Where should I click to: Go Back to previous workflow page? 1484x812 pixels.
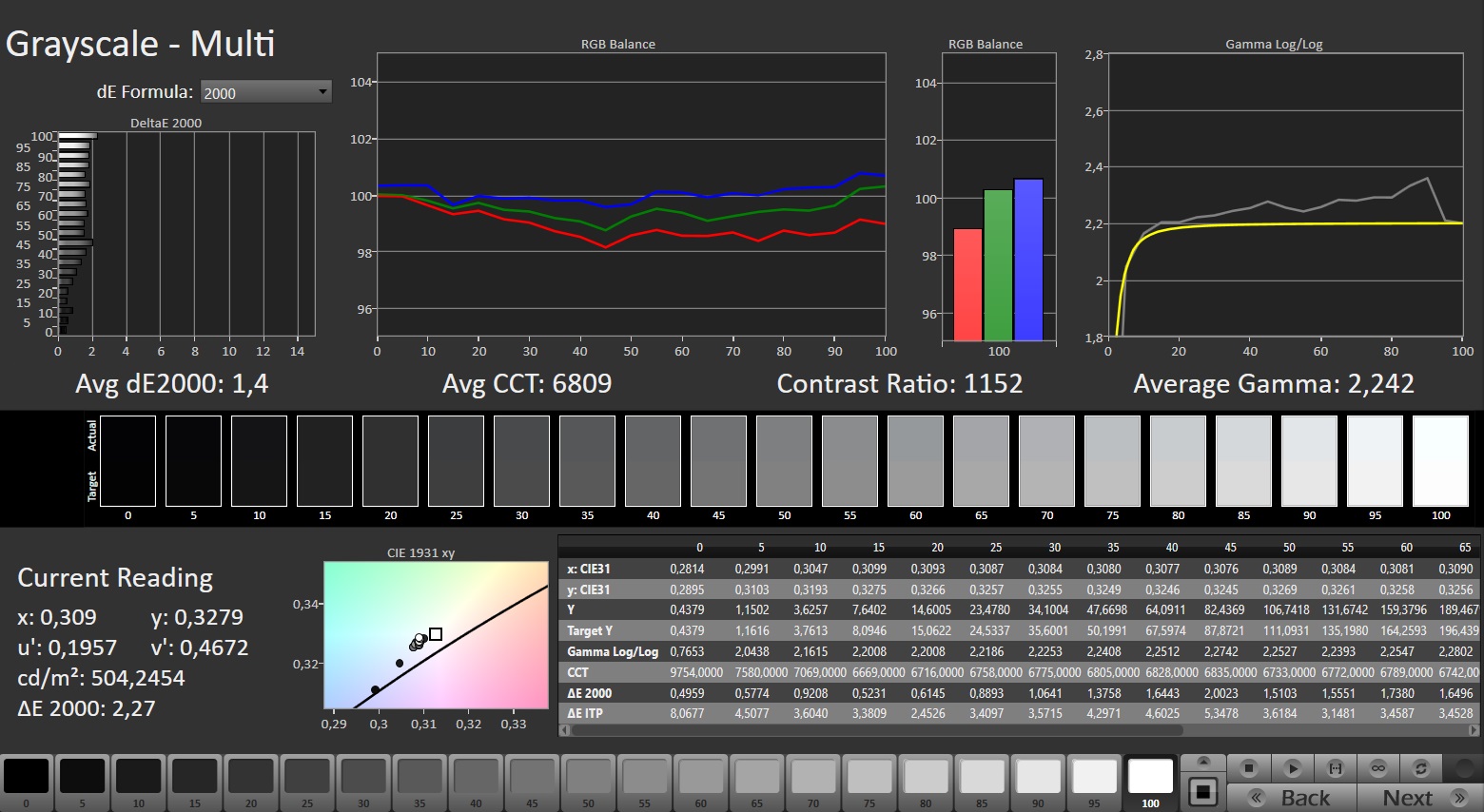click(x=1292, y=797)
